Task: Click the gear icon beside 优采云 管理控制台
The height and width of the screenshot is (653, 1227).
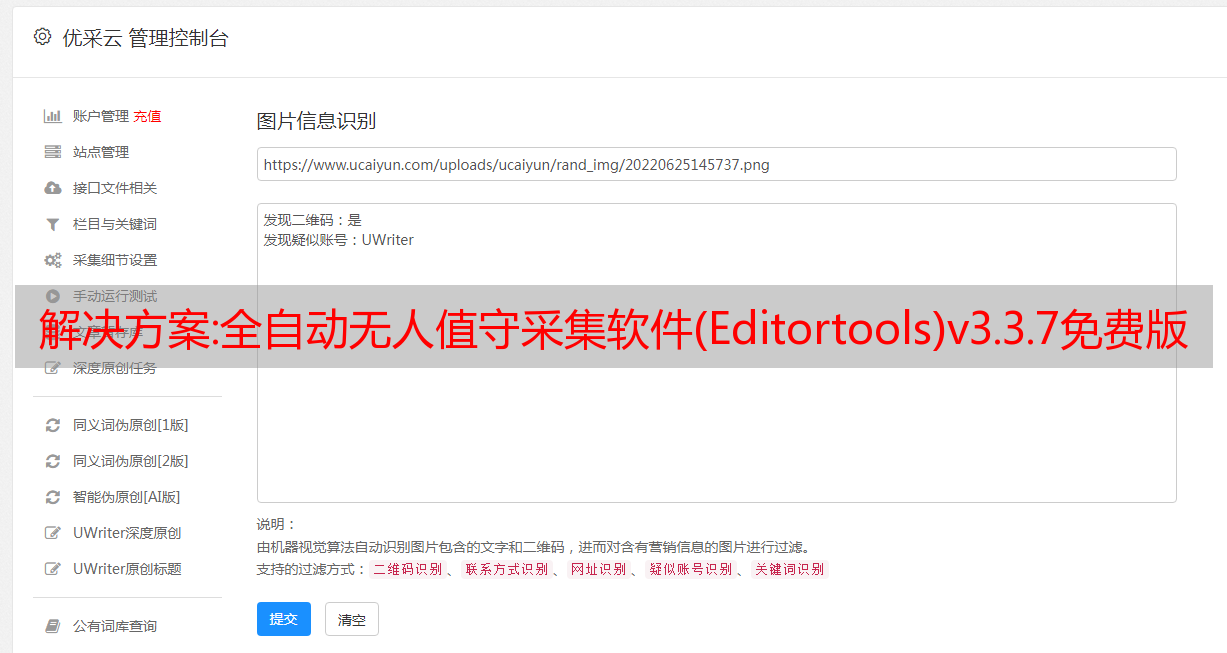Action: (42, 37)
